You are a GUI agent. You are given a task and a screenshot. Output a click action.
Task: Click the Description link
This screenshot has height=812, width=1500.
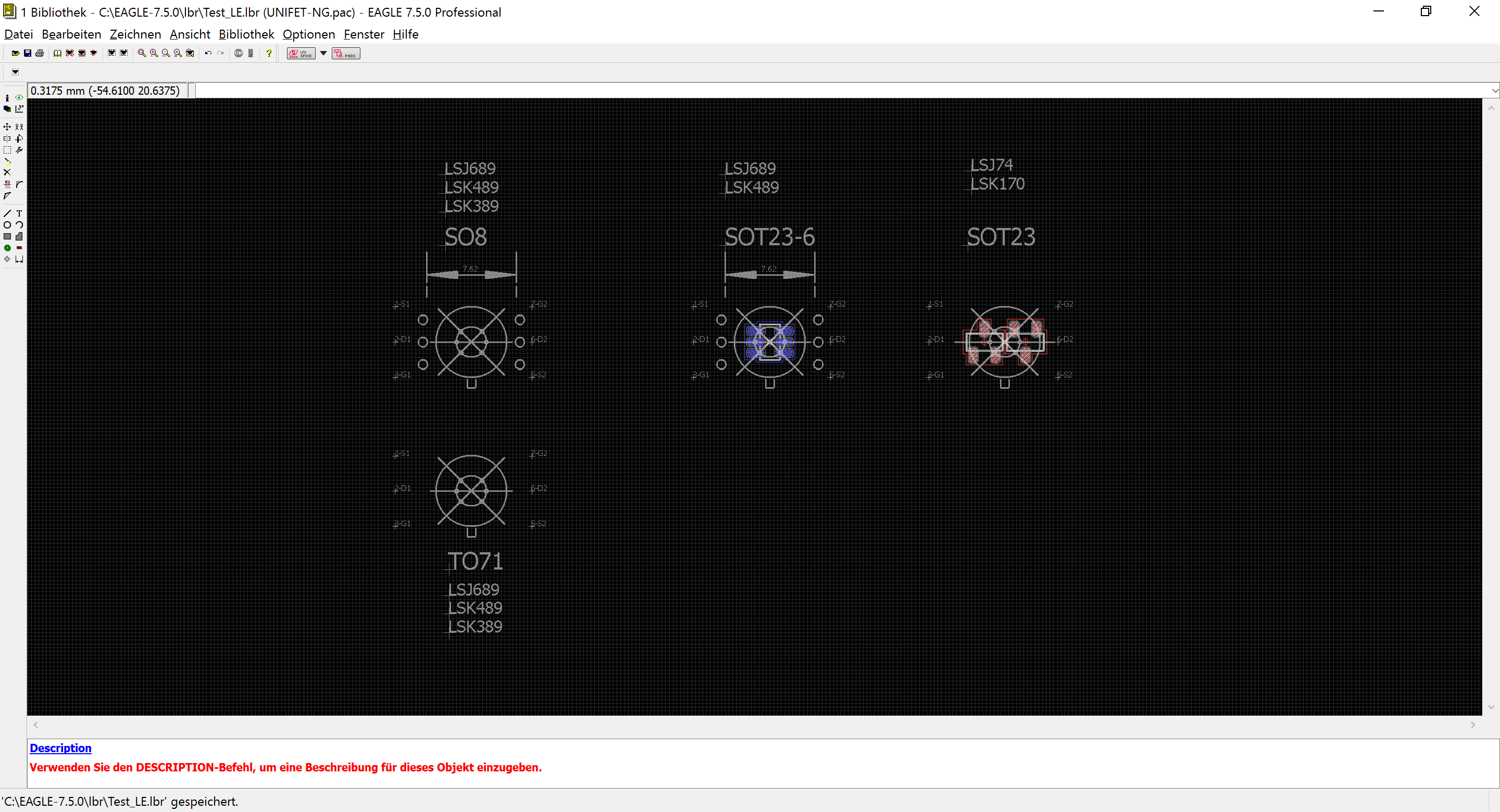pos(60,748)
